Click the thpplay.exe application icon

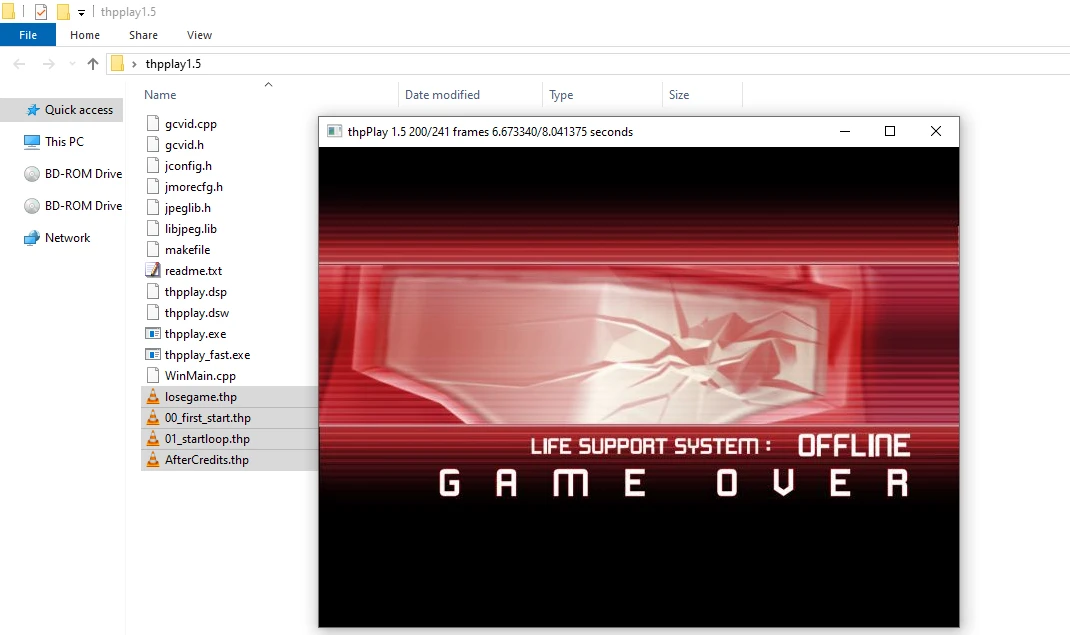point(153,334)
